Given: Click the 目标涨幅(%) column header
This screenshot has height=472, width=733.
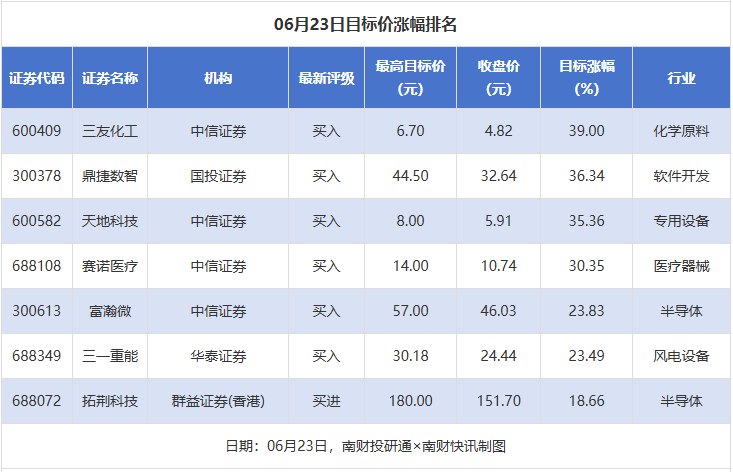Looking at the screenshot, I should click(x=587, y=78).
